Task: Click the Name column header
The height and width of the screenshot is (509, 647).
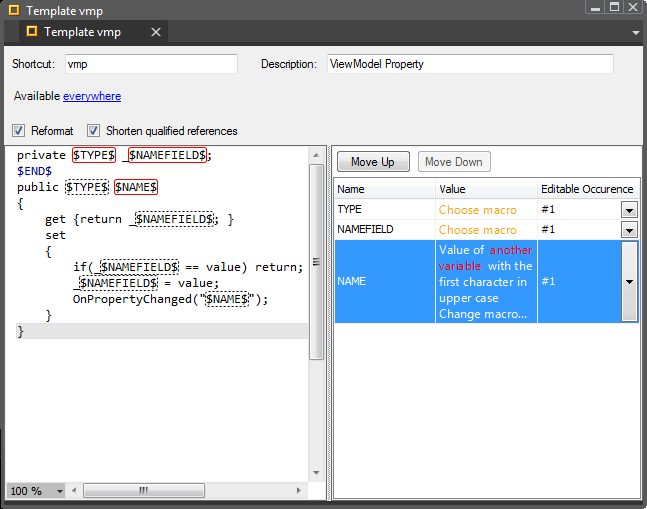Action: coord(385,189)
